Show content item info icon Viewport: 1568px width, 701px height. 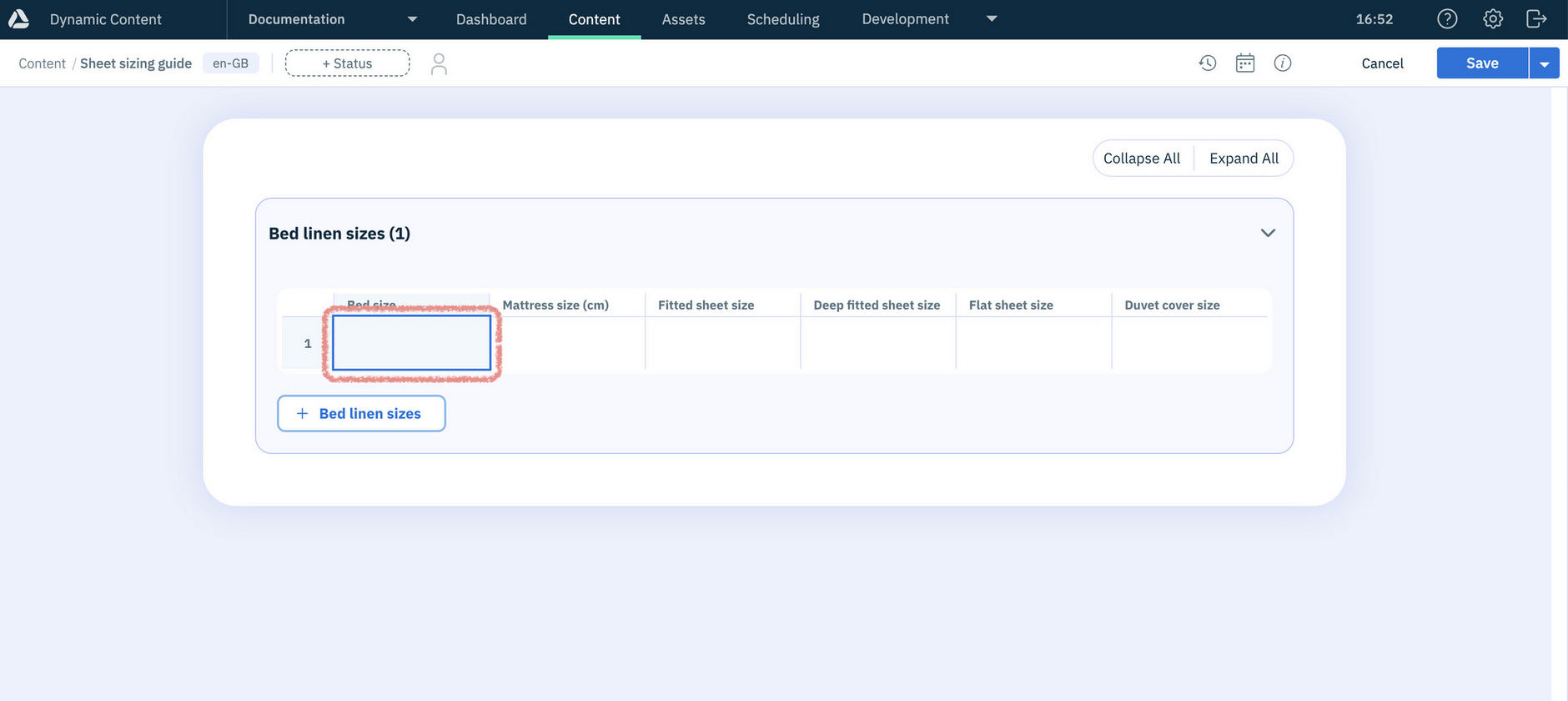pos(1282,63)
